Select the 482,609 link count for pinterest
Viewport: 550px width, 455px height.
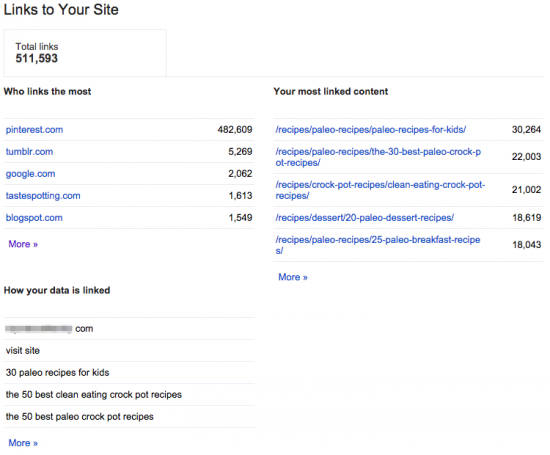(235, 130)
